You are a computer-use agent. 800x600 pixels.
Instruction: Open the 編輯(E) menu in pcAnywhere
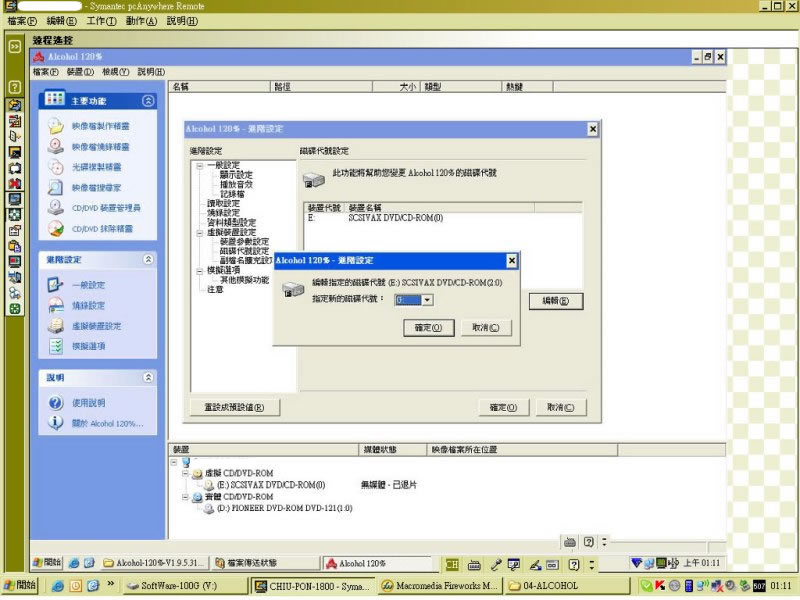[x=61, y=21]
